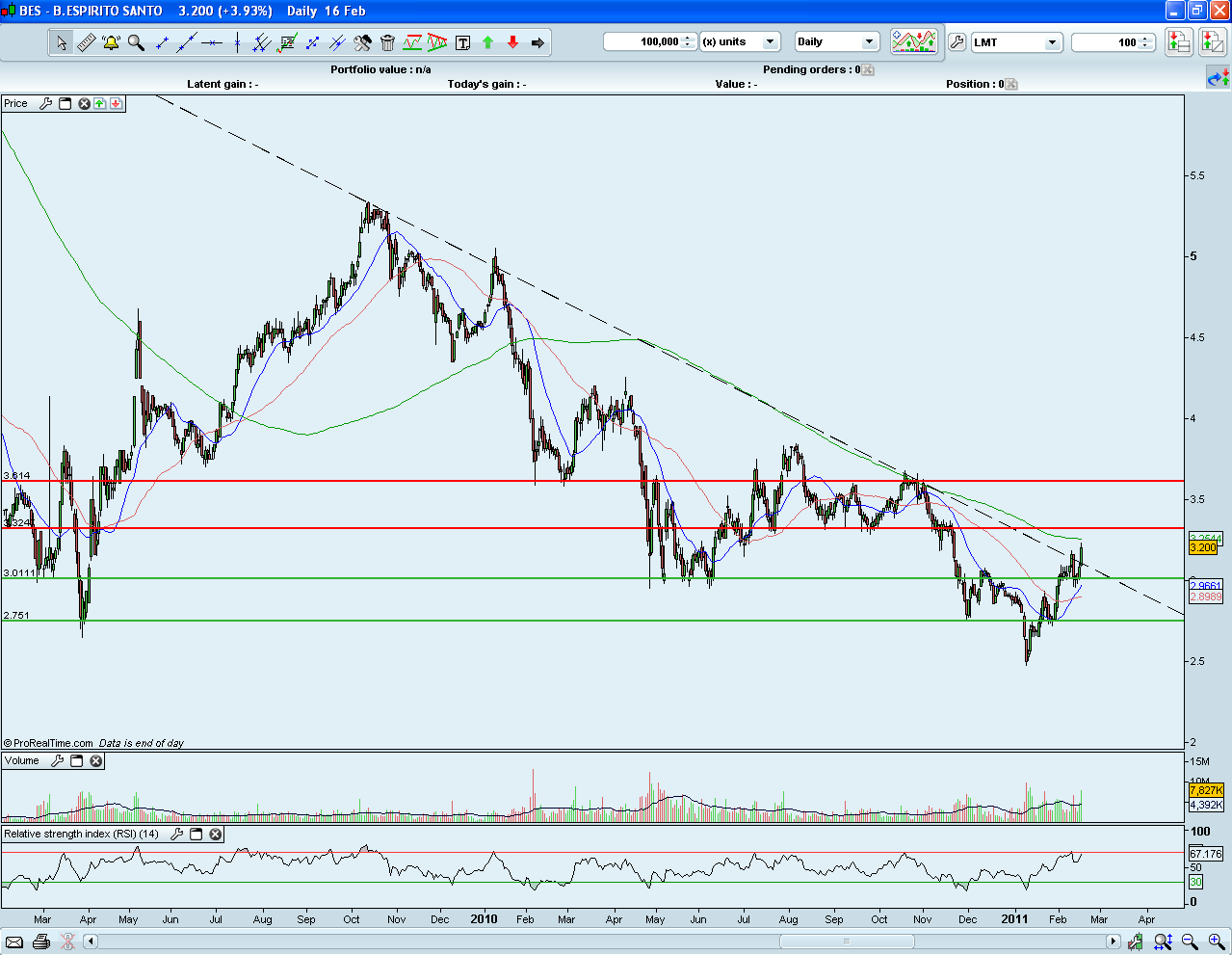
Task: Cancel pending orders X button
Action: [x=868, y=69]
